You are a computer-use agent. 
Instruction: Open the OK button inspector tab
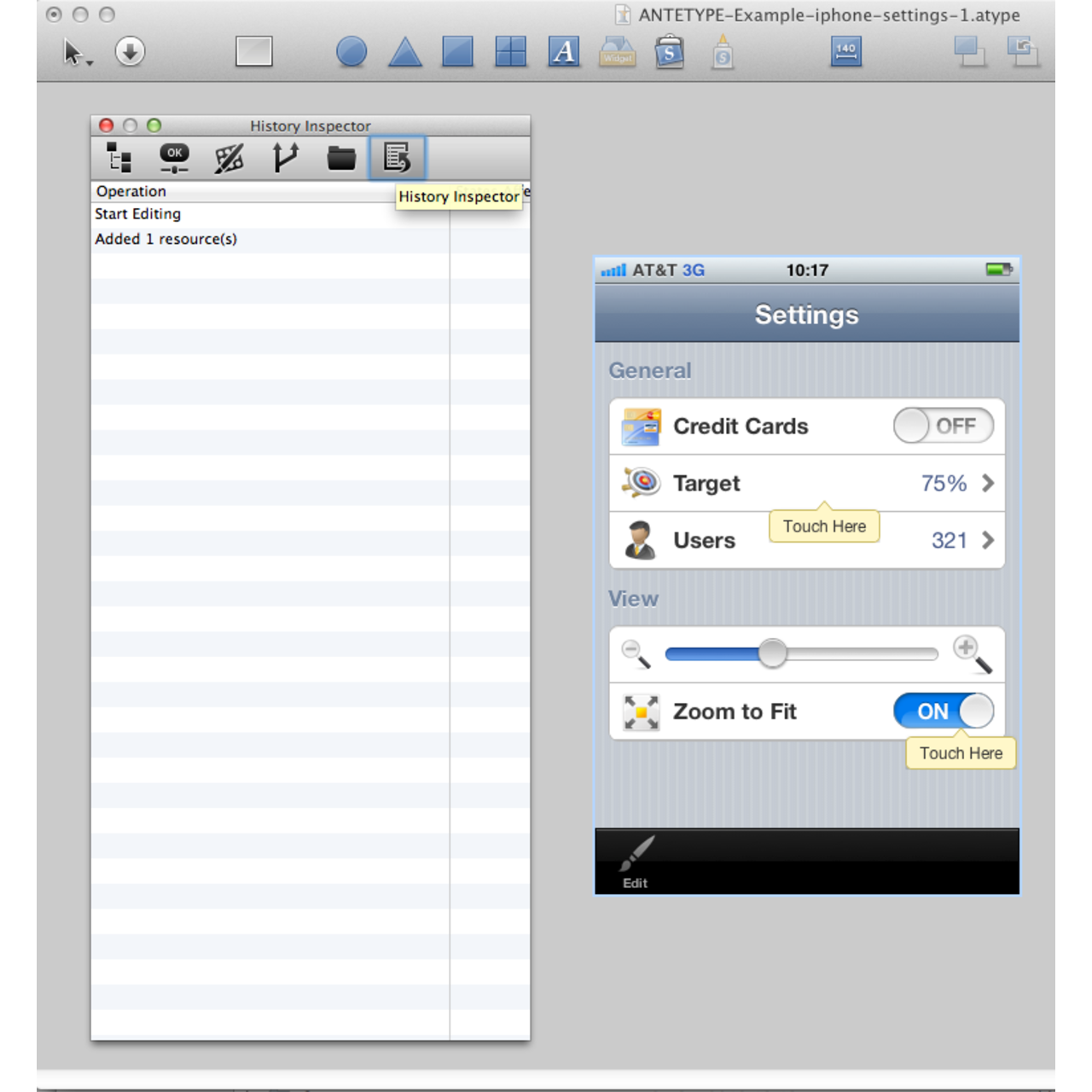(174, 158)
